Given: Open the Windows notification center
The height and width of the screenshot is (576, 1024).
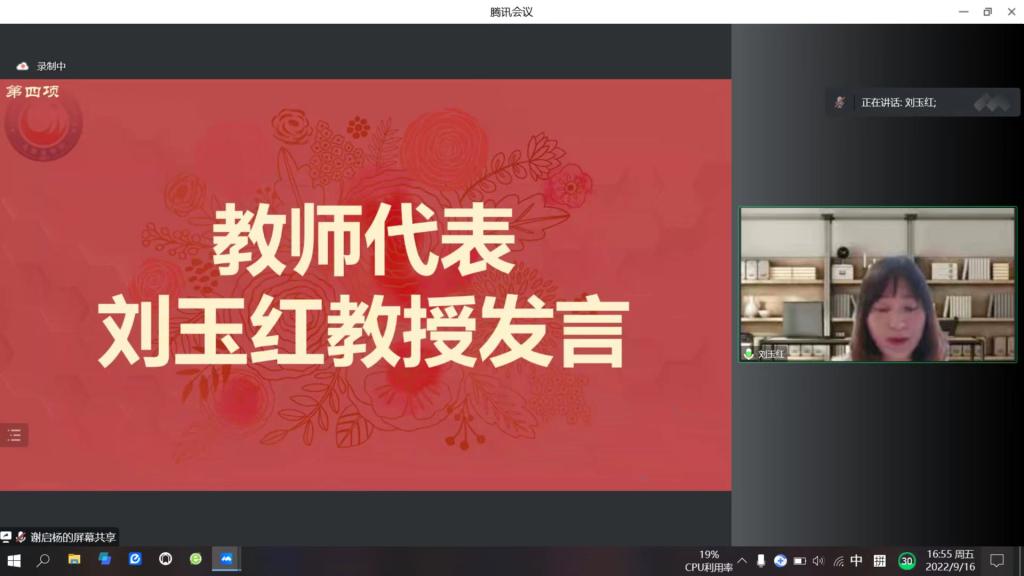Looking at the screenshot, I should pos(996,561).
